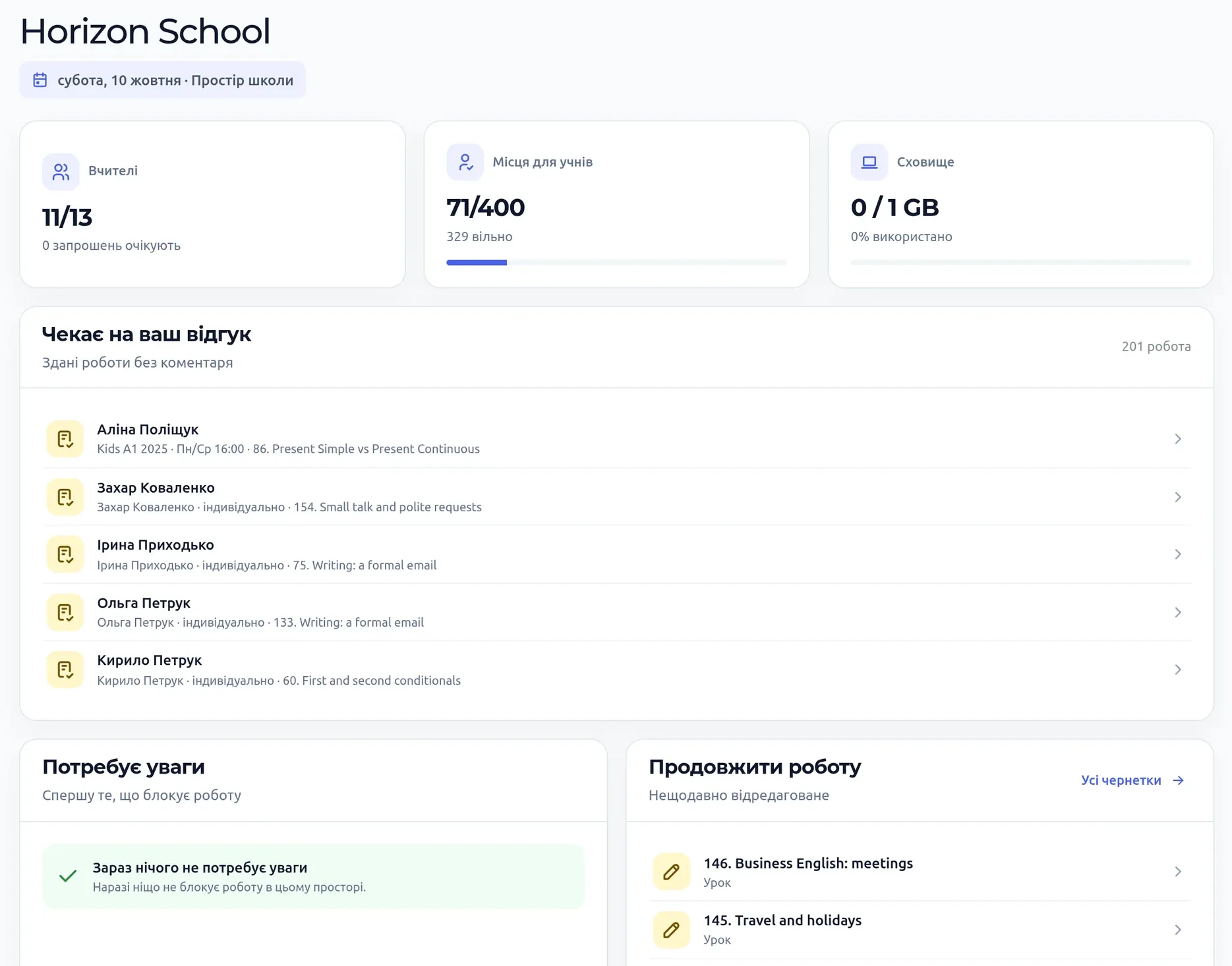The height and width of the screenshot is (966, 1232).
Task: Click the green checkmark in attention notice
Action: (68, 876)
